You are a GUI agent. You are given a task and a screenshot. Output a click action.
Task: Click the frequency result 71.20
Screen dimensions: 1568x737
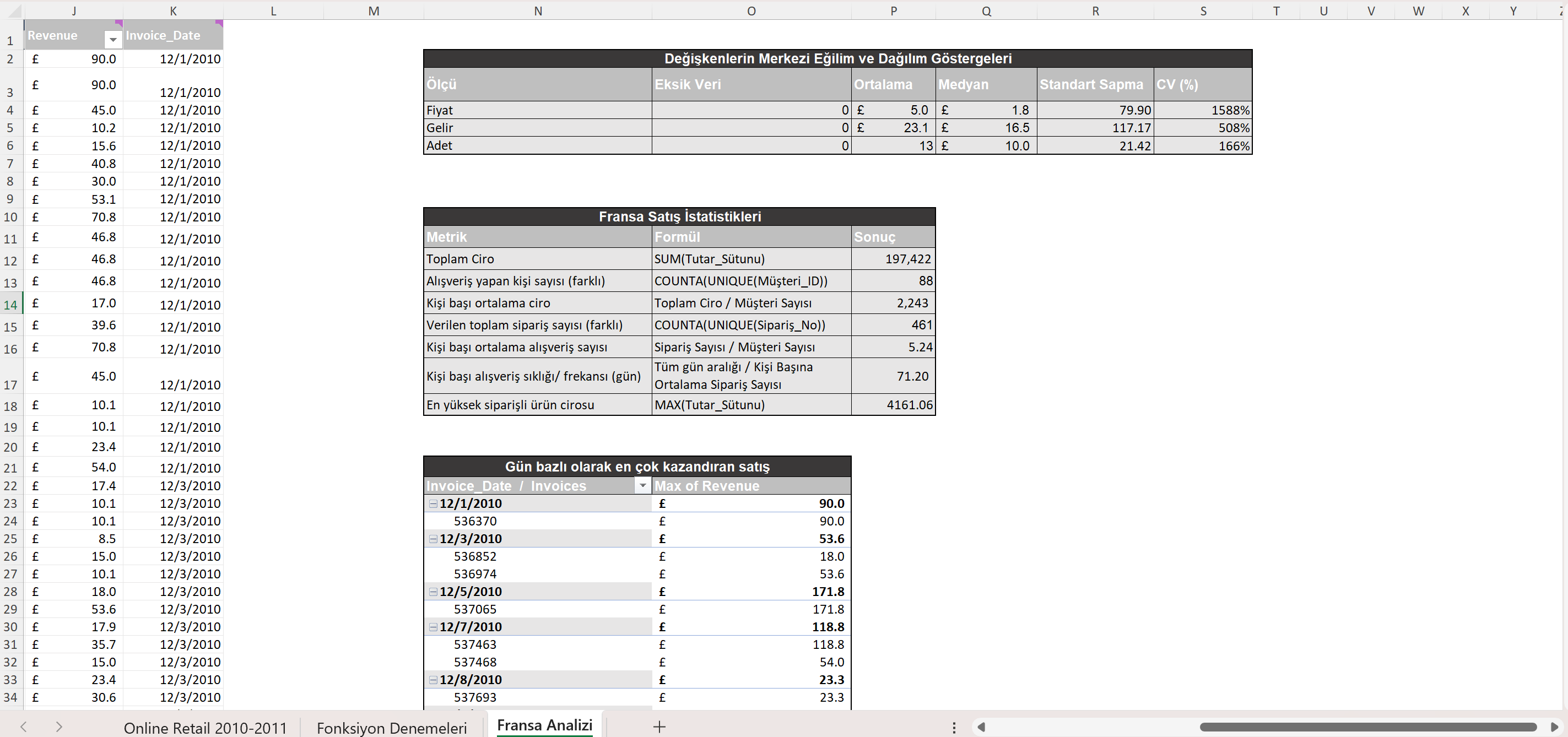point(893,376)
